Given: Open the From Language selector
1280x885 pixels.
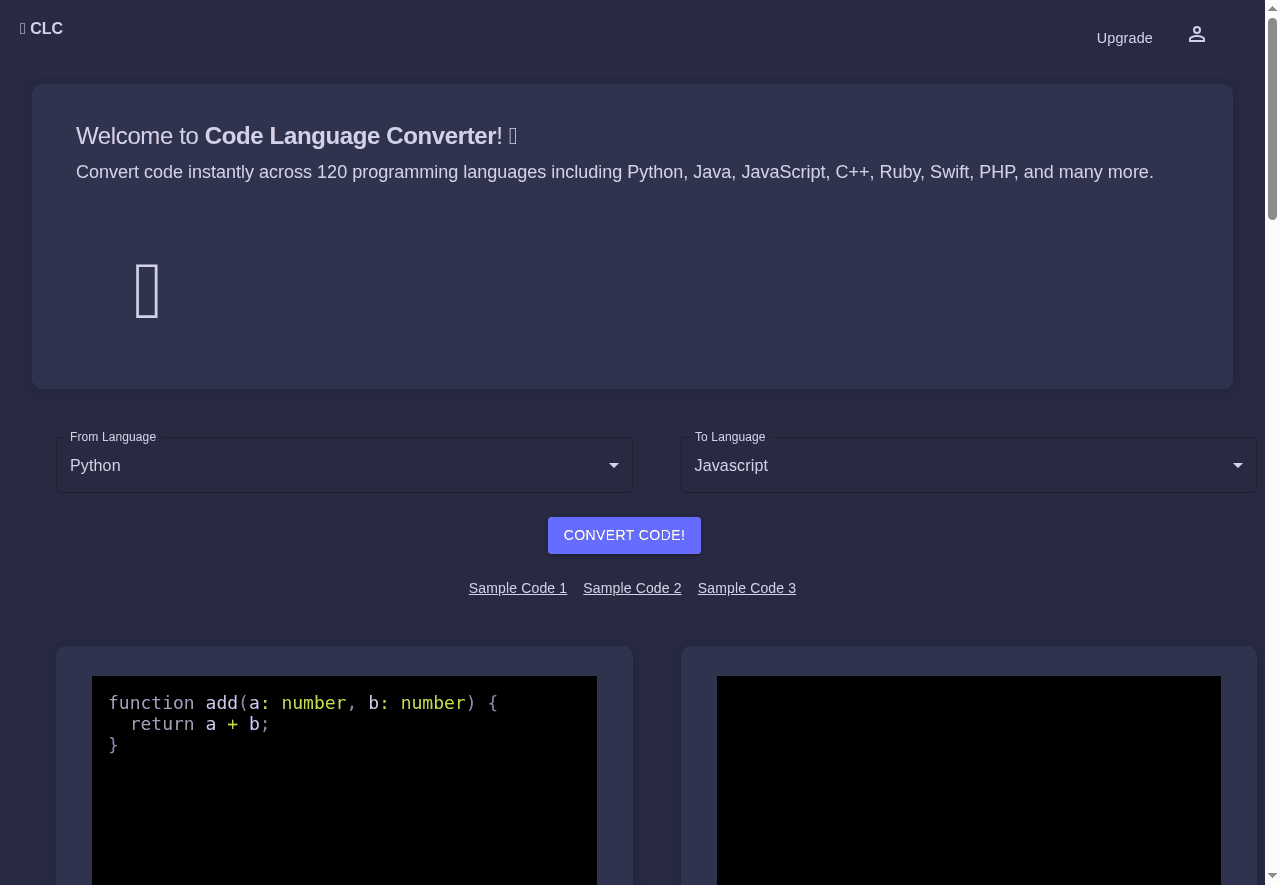Looking at the screenshot, I should 345,465.
